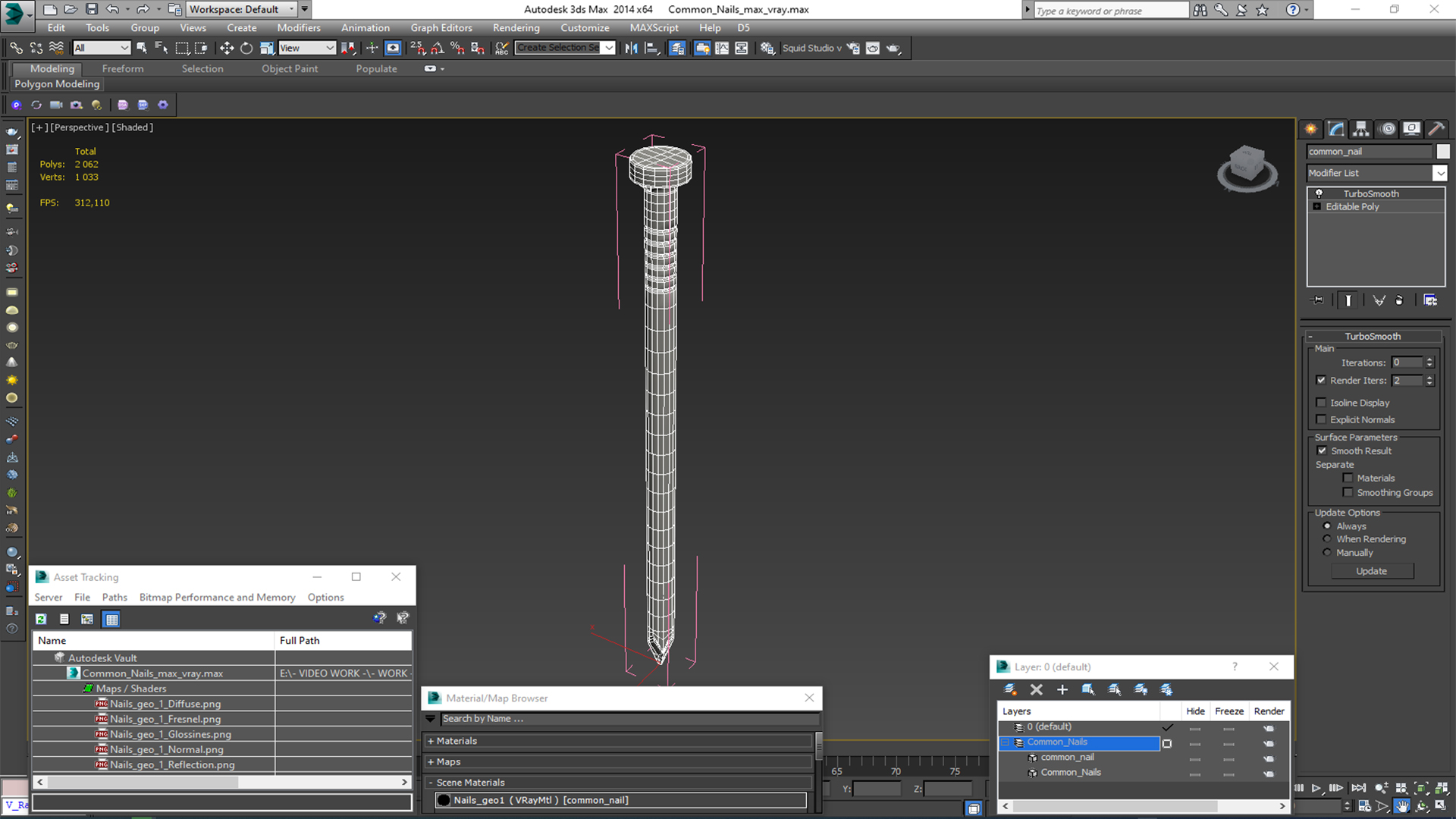Image resolution: width=1456 pixels, height=819 pixels.
Task: Open the reference coordinate View dropdown
Action: [x=307, y=48]
